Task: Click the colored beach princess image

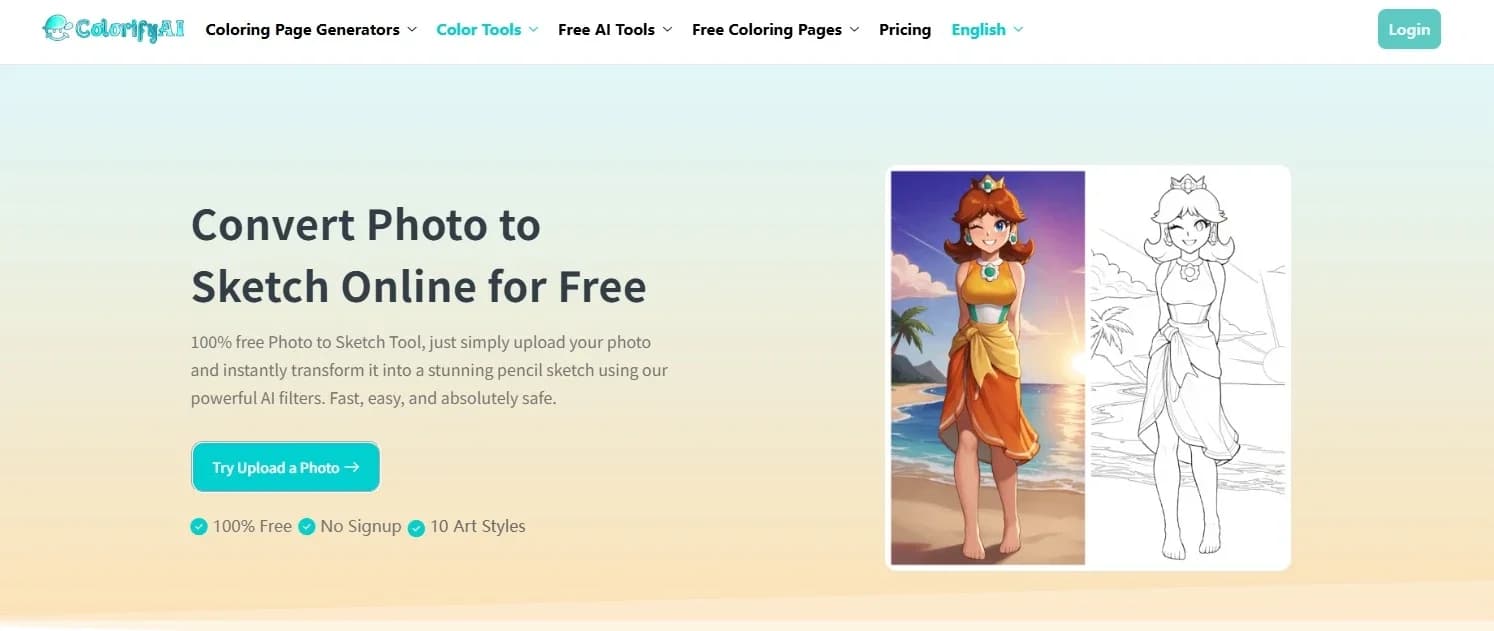Action: [x=988, y=368]
